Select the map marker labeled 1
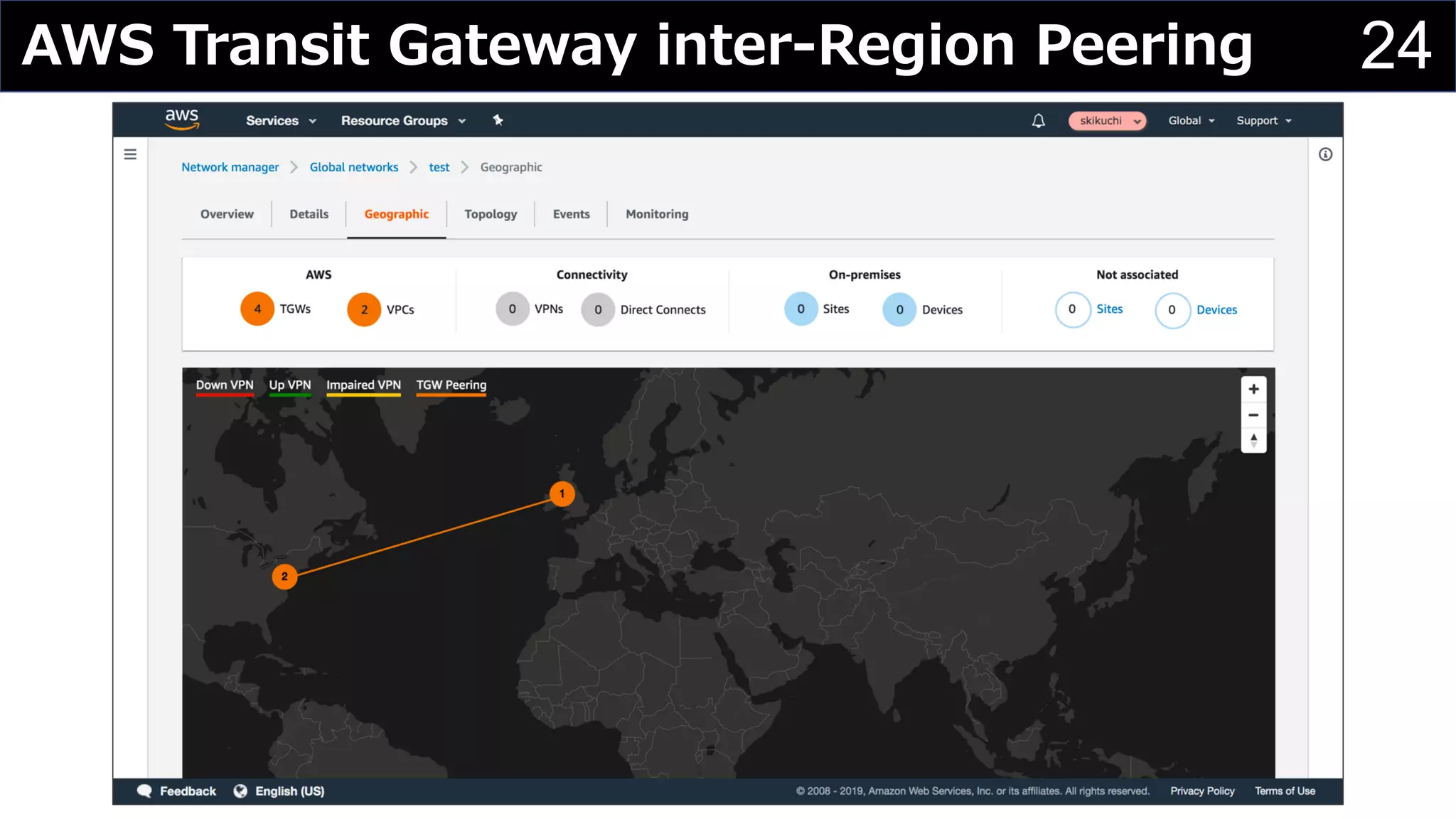1456x819 pixels. point(562,493)
